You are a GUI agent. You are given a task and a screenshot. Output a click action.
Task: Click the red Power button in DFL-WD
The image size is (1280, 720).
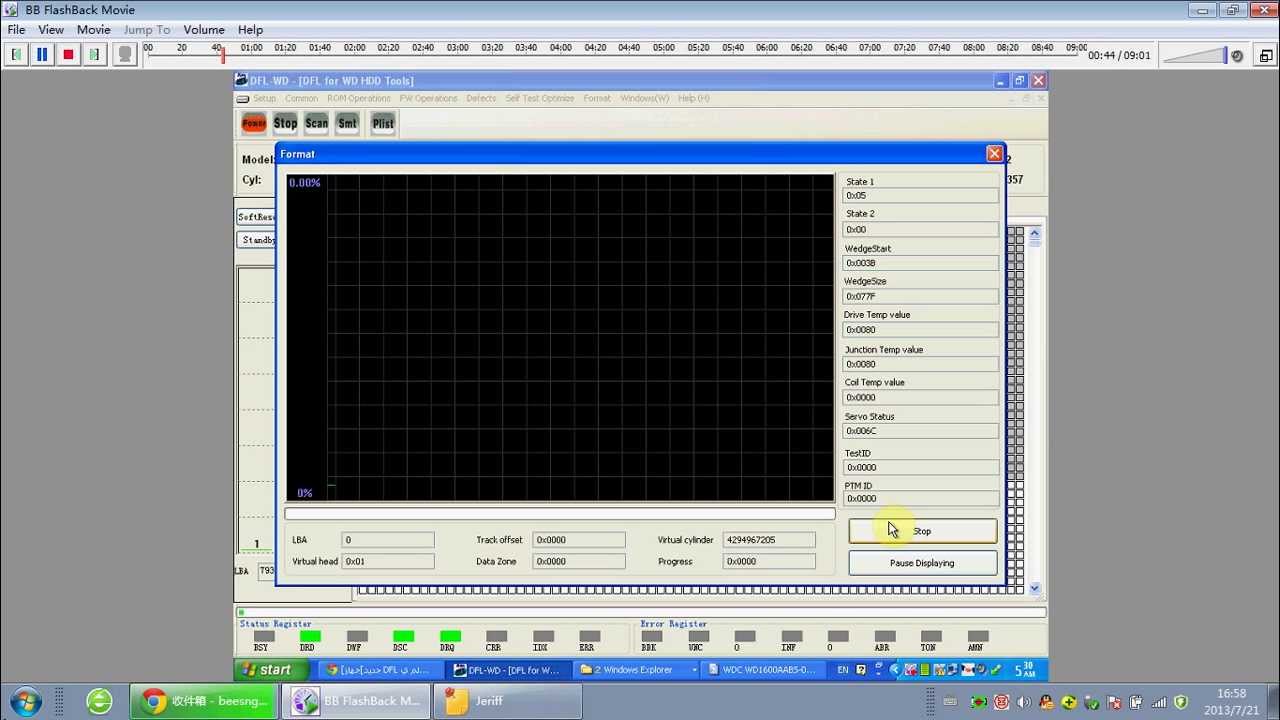[x=254, y=123]
